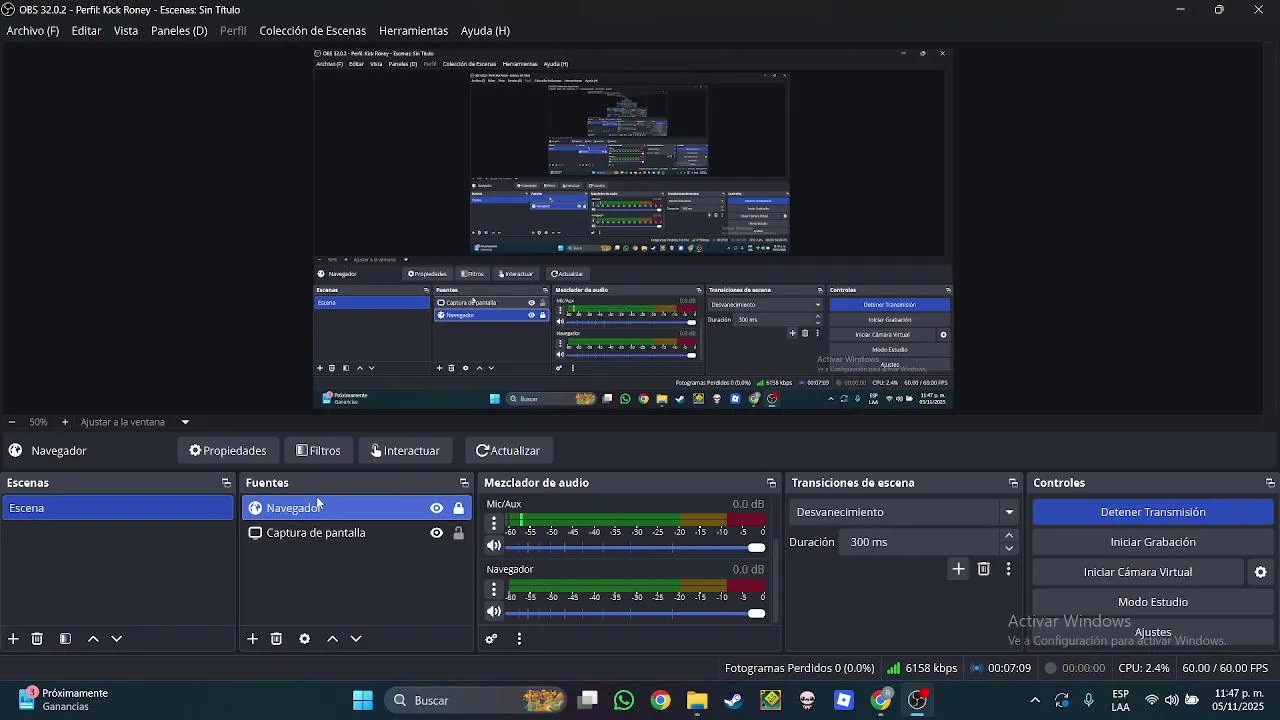Select Captura de pantalla source row
Image resolution: width=1280 pixels, height=720 pixels.
point(356,533)
